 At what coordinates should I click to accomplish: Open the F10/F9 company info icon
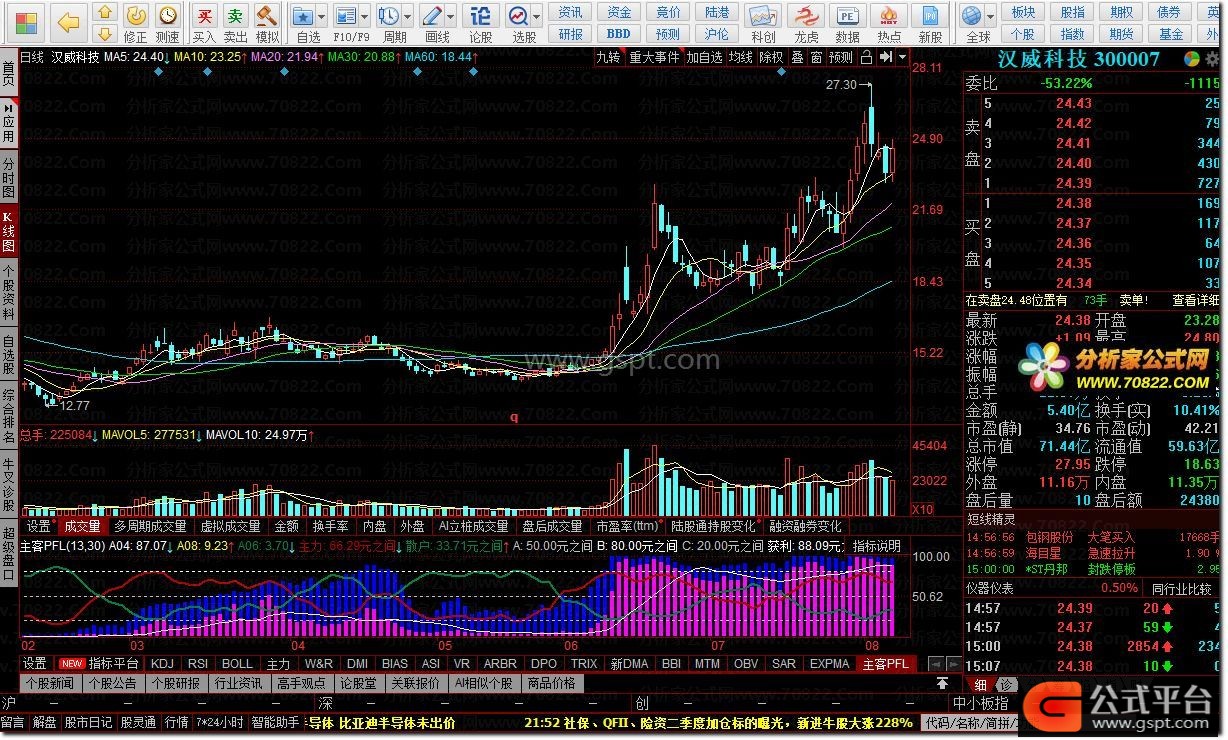click(x=346, y=16)
